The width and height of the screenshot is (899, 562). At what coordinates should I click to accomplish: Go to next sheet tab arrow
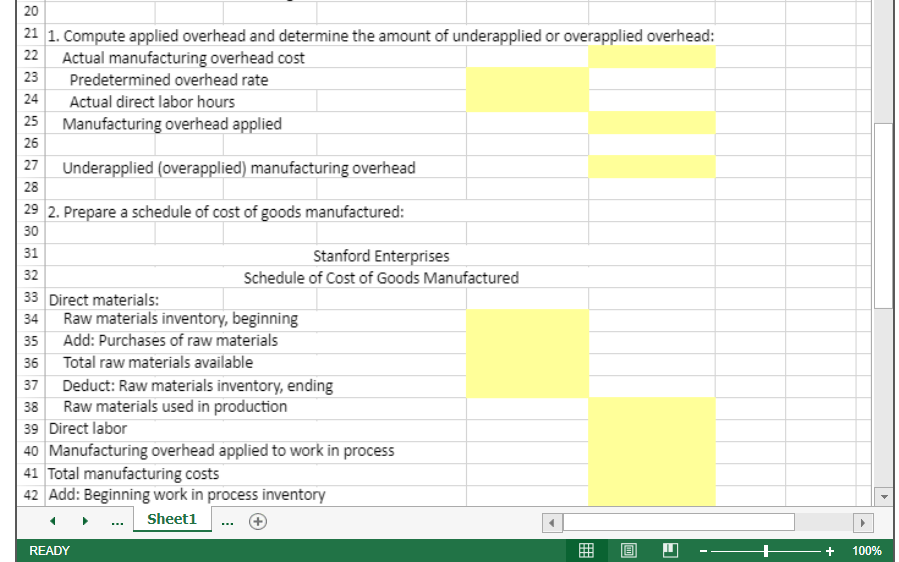pos(85,521)
